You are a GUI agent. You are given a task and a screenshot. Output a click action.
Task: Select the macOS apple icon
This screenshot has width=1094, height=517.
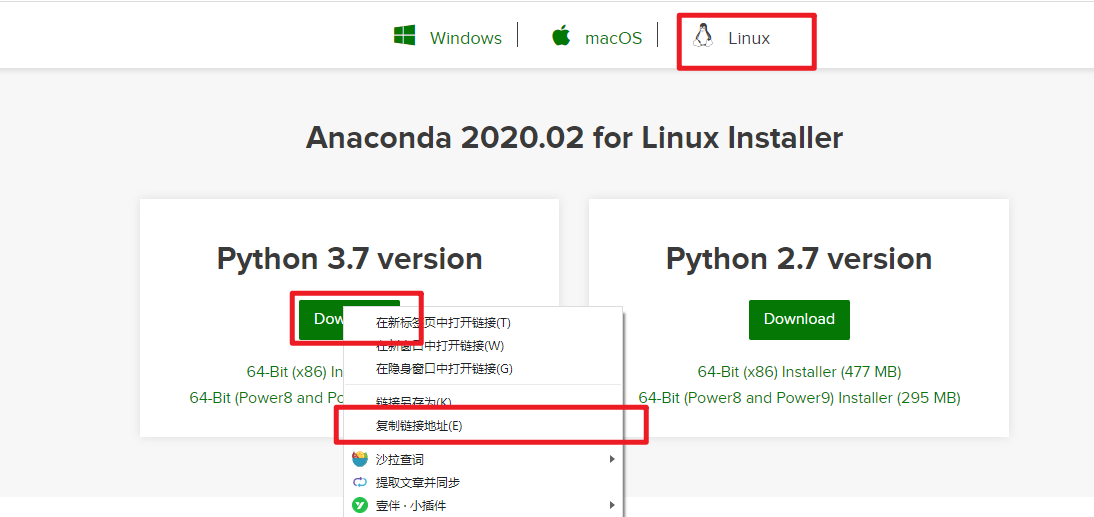coord(561,36)
